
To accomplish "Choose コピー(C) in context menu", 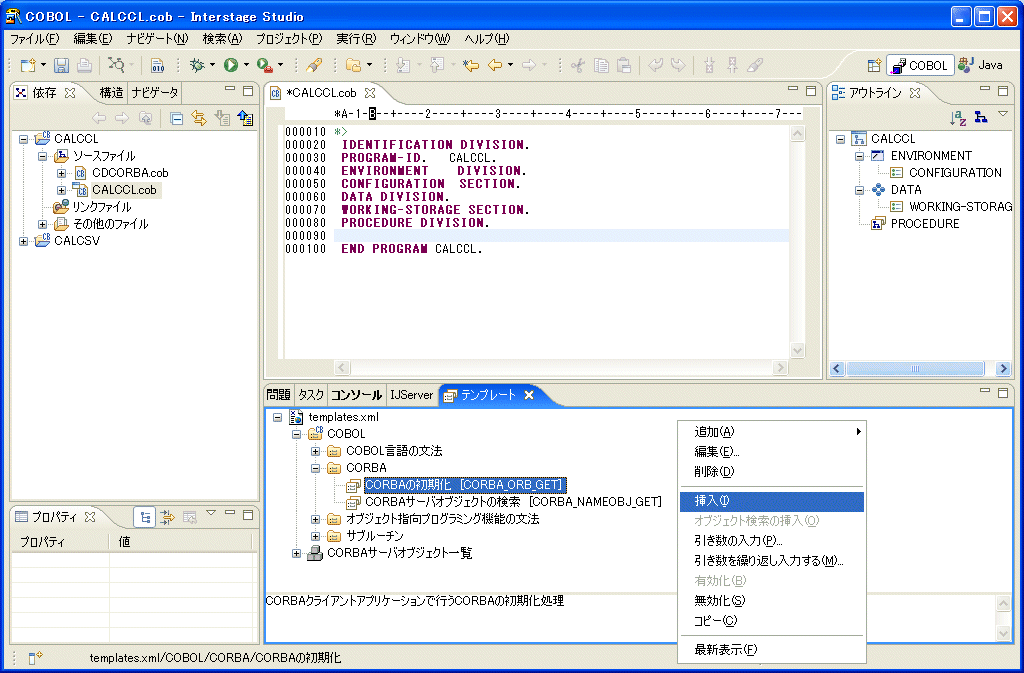I will click(772, 621).
